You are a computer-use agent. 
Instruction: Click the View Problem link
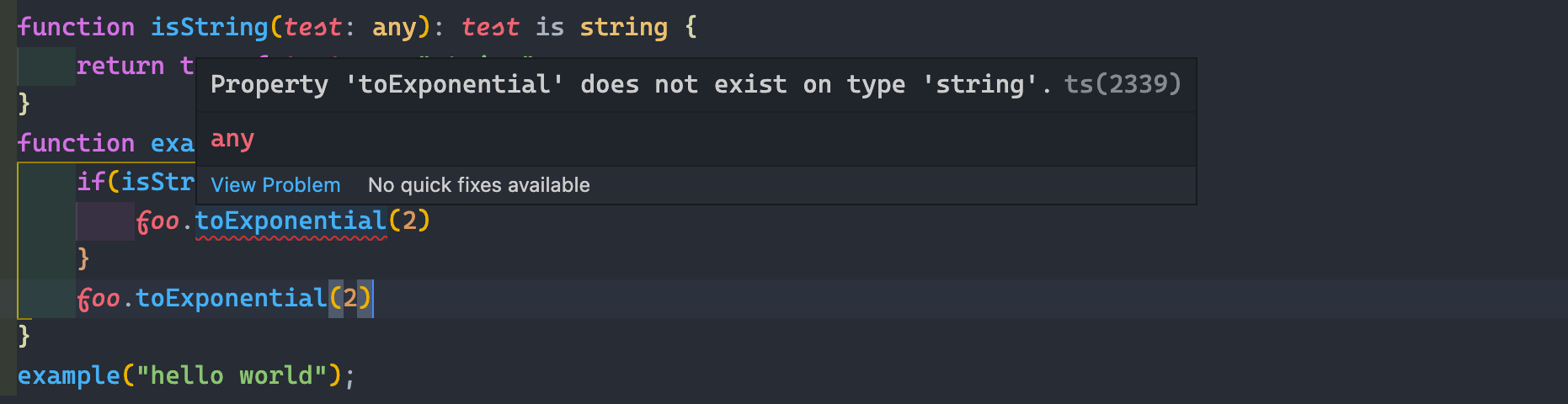coord(275,185)
